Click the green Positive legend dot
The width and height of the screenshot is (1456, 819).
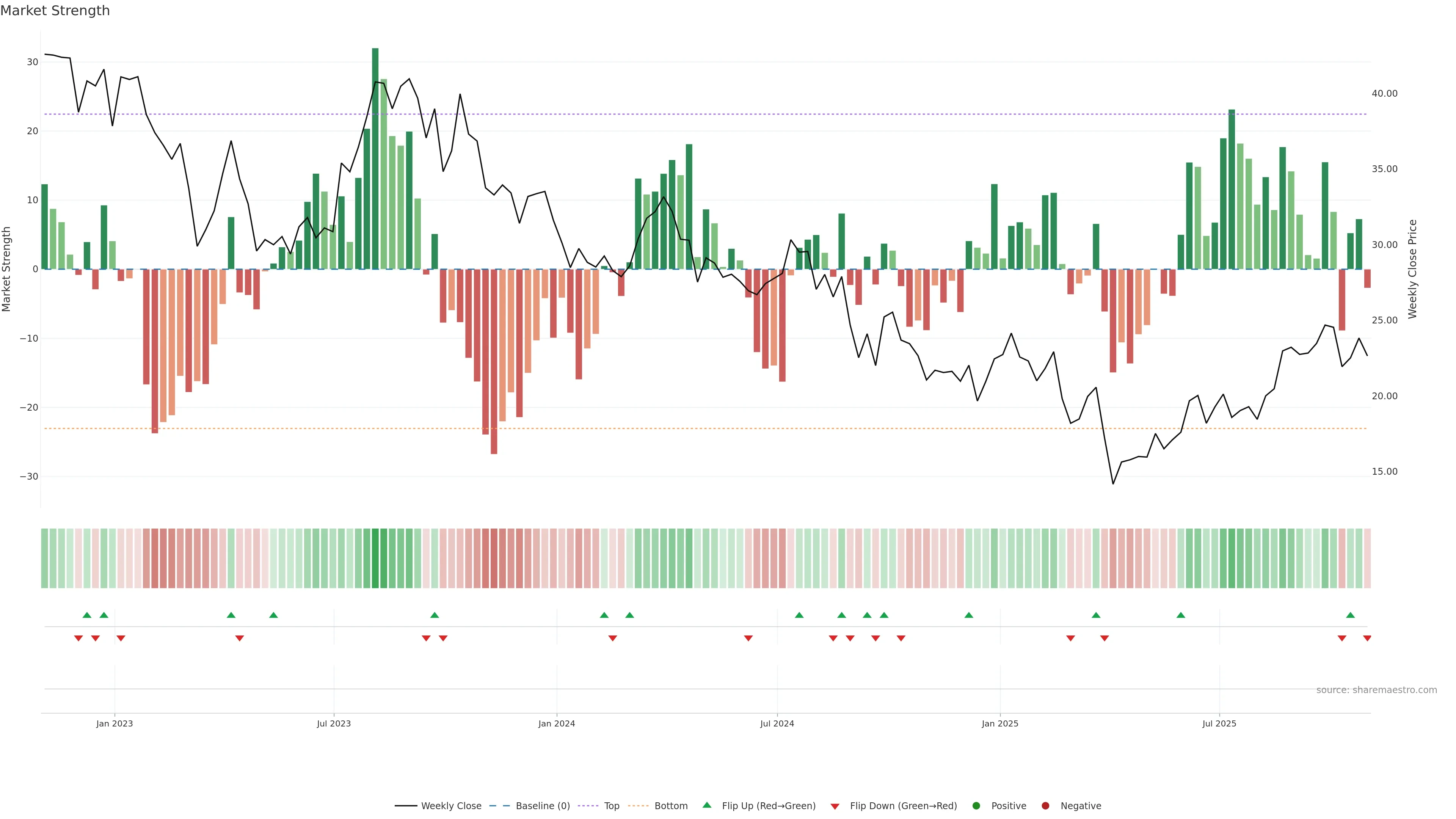976,806
